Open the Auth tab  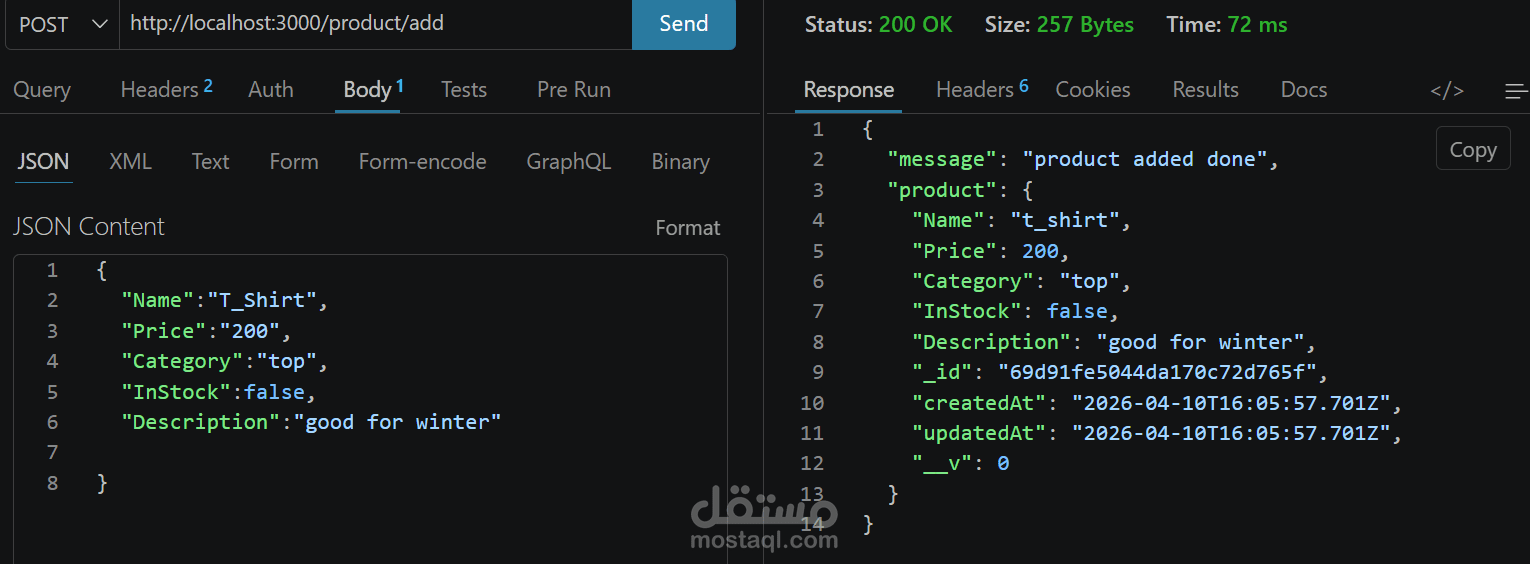coord(271,90)
